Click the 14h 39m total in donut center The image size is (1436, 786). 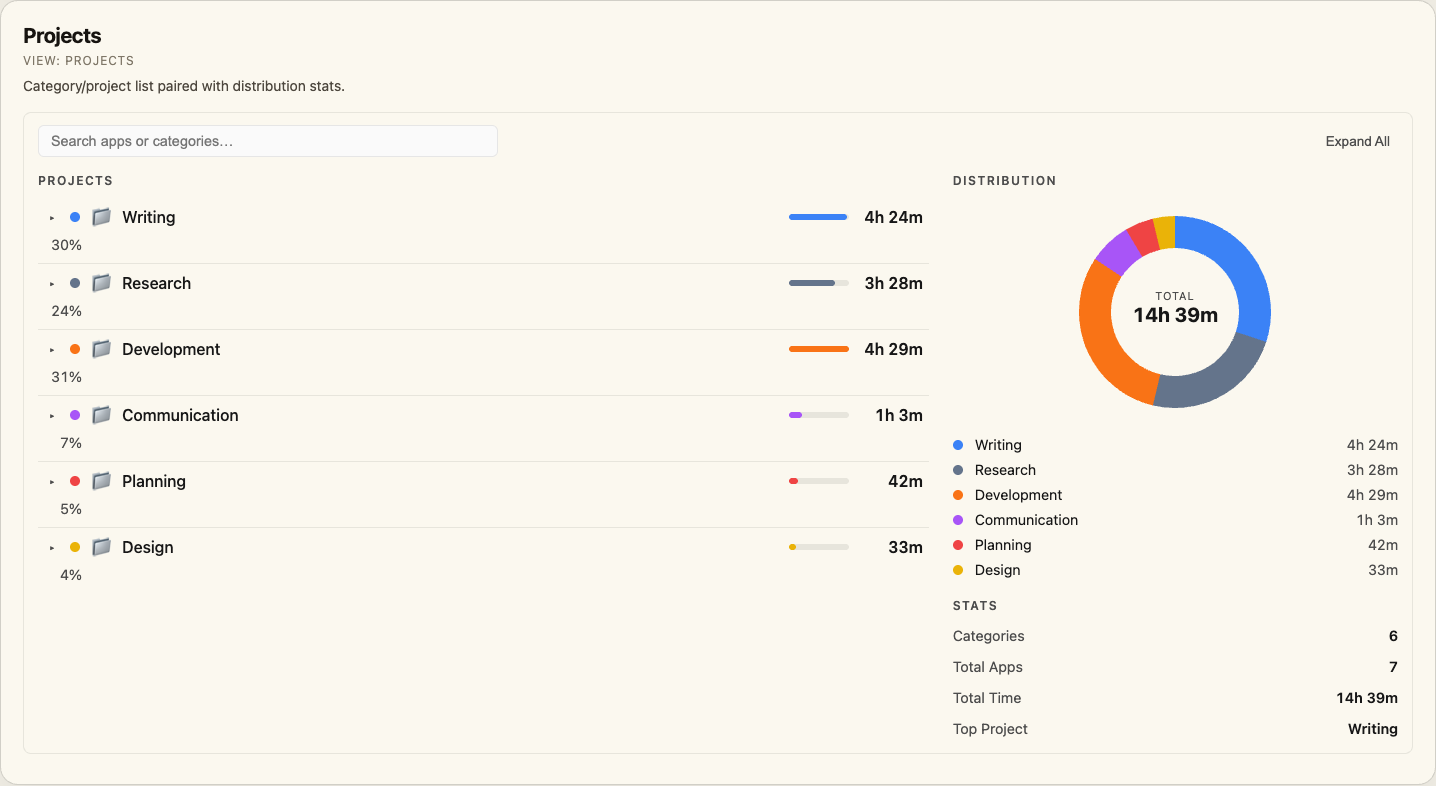(x=1175, y=315)
